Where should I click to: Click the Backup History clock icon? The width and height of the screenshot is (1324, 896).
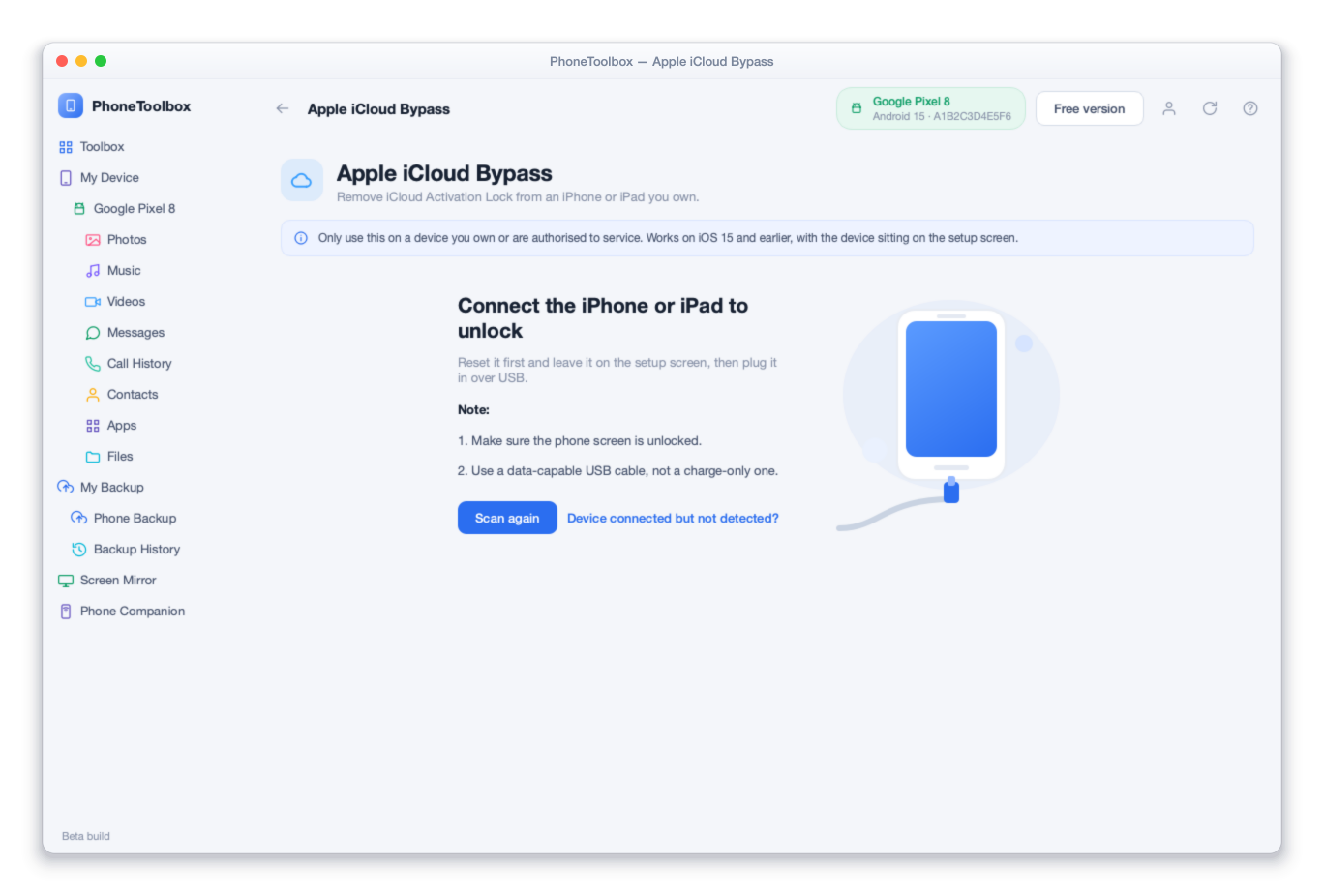tap(79, 550)
